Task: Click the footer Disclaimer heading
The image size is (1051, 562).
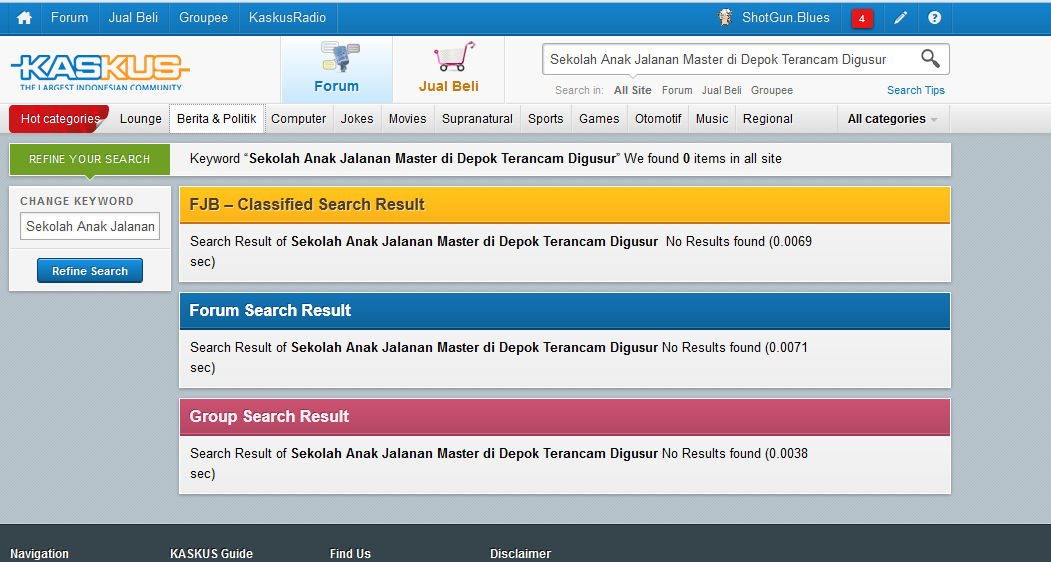Action: pyautogui.click(x=520, y=554)
